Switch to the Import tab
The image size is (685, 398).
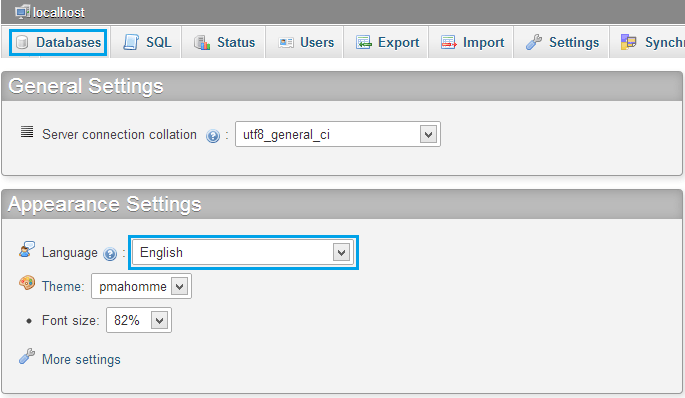click(x=472, y=42)
